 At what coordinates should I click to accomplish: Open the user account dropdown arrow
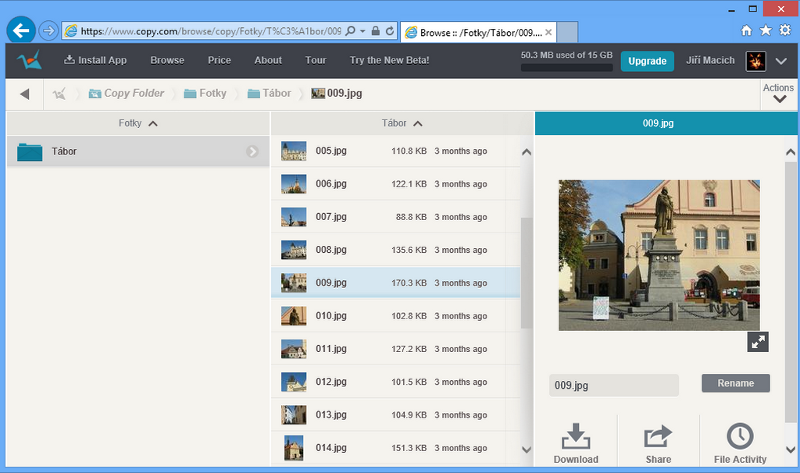pos(781,61)
